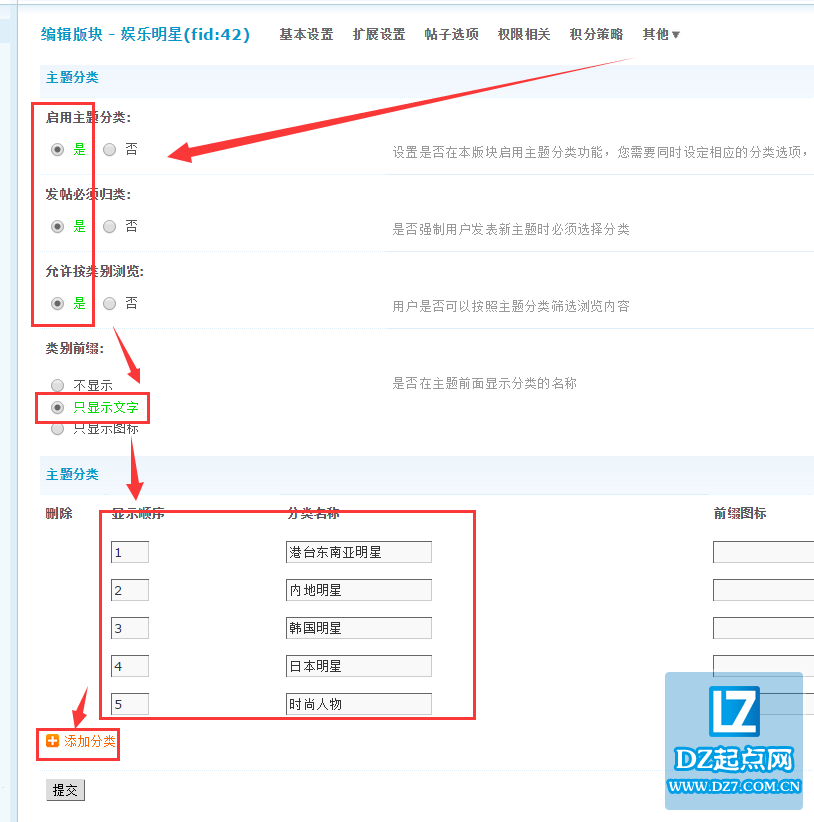Edit display order field containing 1
814x822 pixels.
pyautogui.click(x=130, y=552)
